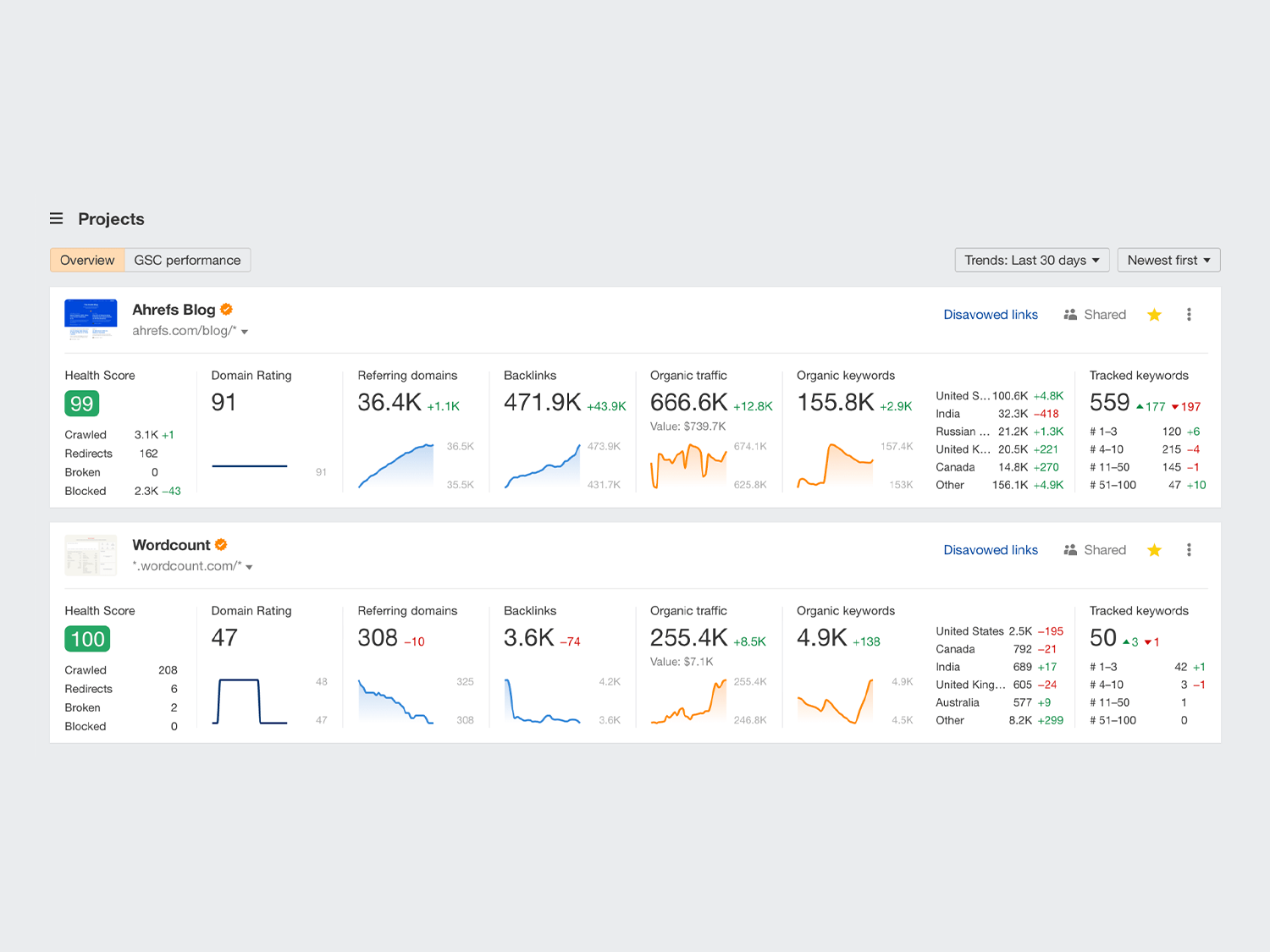Open the more options menu for Ahrefs Blog
Screen dimensions: 1270x952
(1189, 315)
